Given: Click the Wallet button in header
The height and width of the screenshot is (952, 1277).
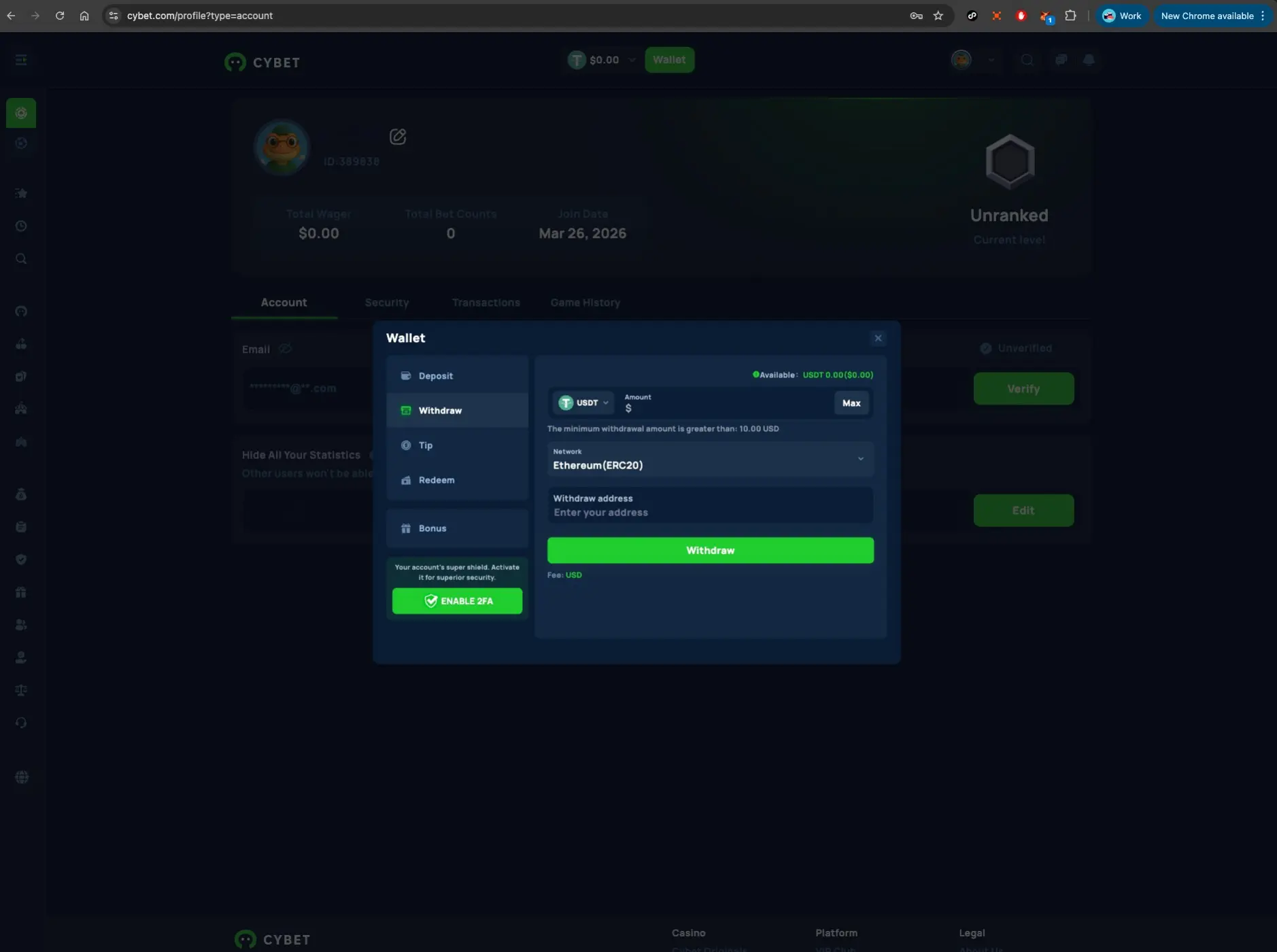Looking at the screenshot, I should coord(669,60).
